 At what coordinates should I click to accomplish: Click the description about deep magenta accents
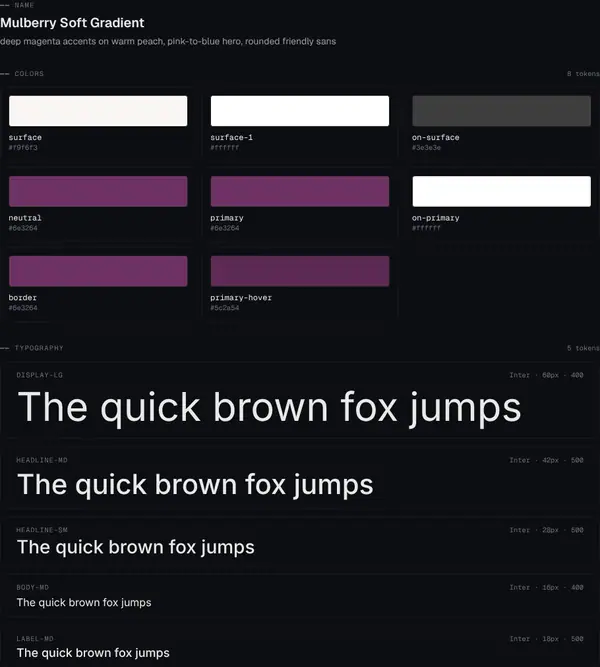(x=168, y=41)
